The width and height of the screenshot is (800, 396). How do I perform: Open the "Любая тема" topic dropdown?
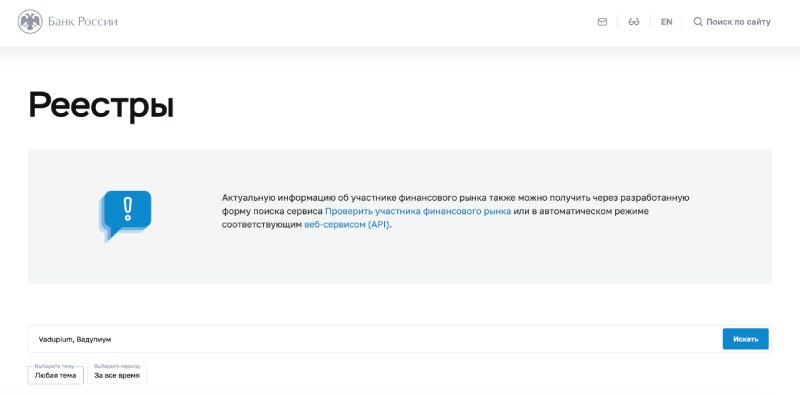pyautogui.click(x=56, y=375)
